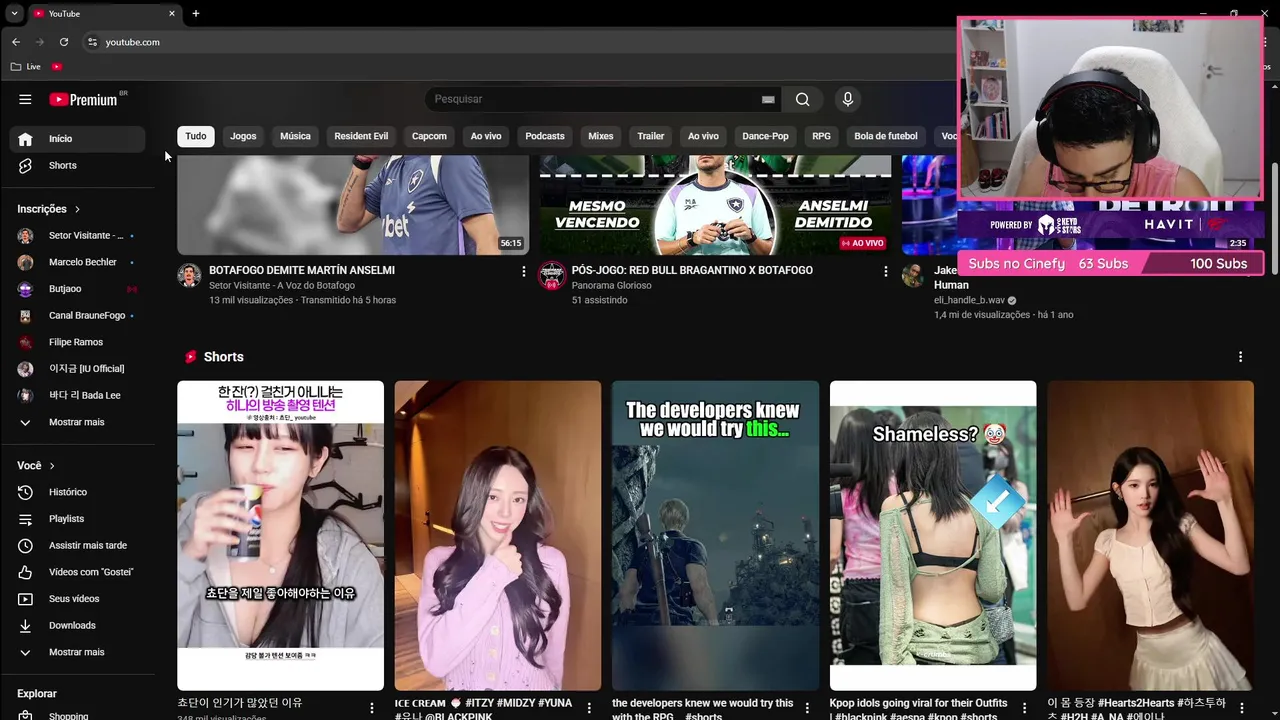The width and height of the screenshot is (1280, 720).
Task: Open 이지금 [IU Official] subscription
Action: pos(77,369)
